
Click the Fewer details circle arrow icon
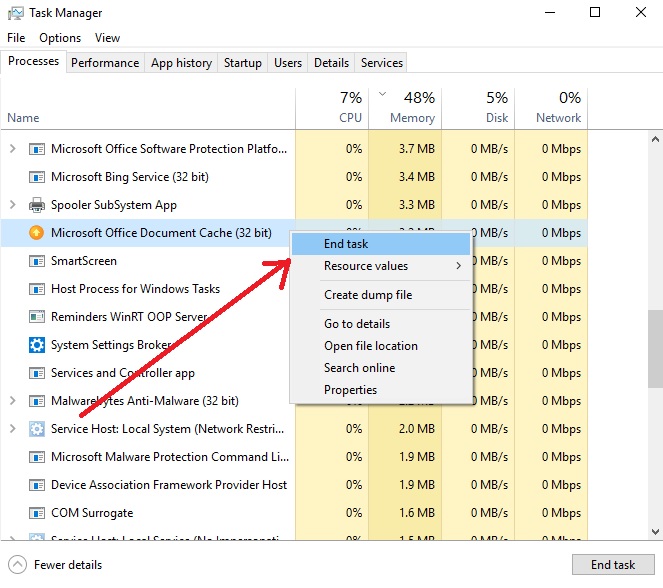point(17,565)
